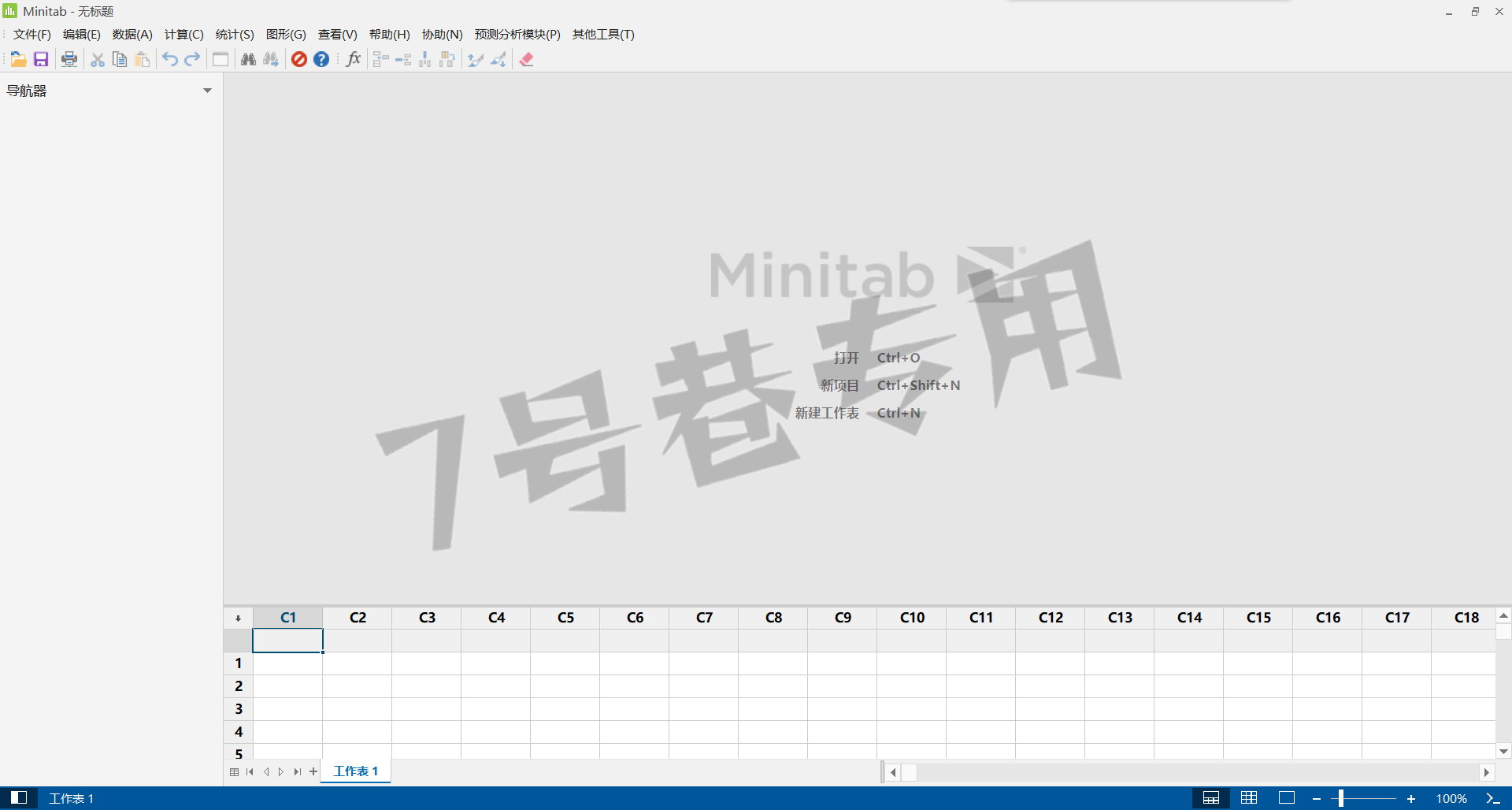Open the 预测分析模块(P) menu

pos(517,35)
